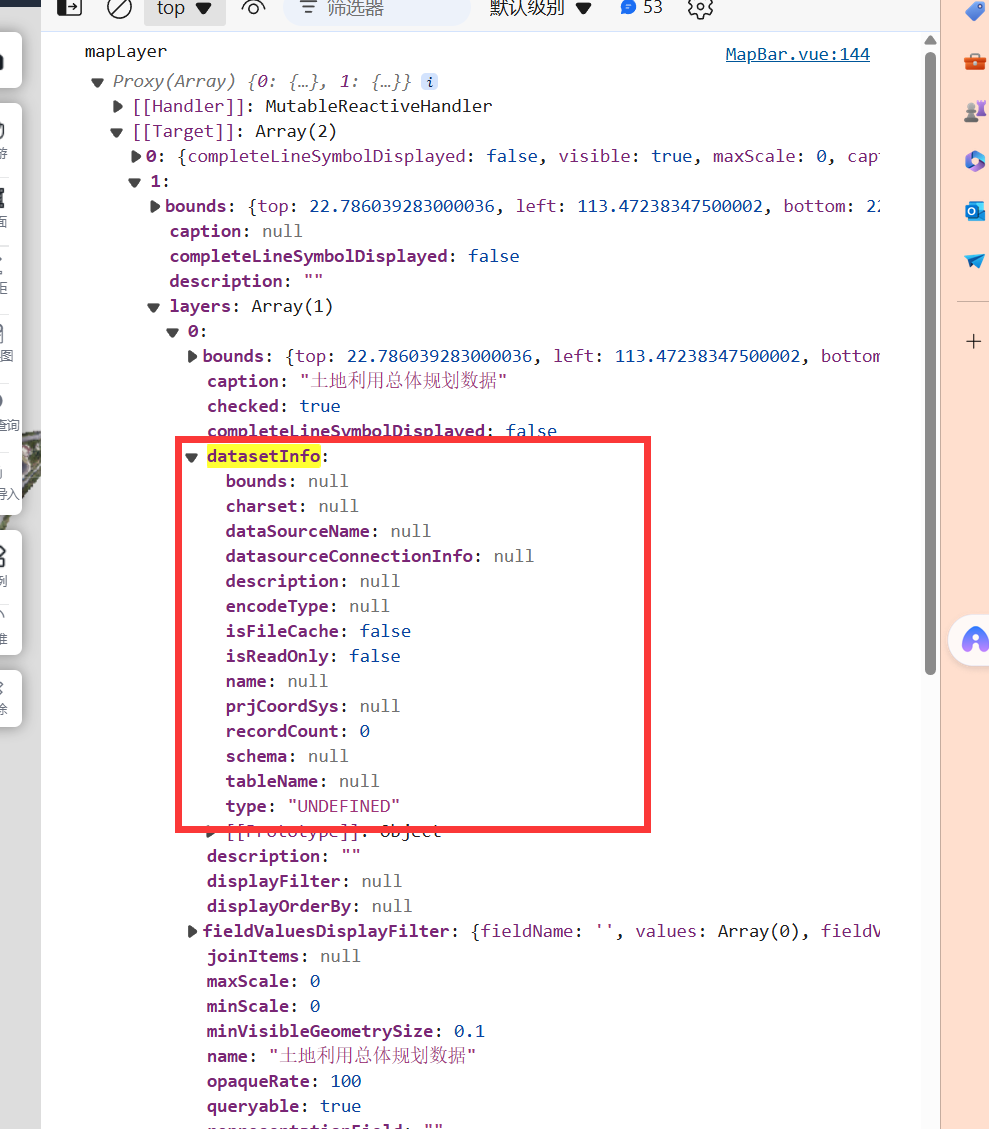Click the console vertical scrollbar

930,360
